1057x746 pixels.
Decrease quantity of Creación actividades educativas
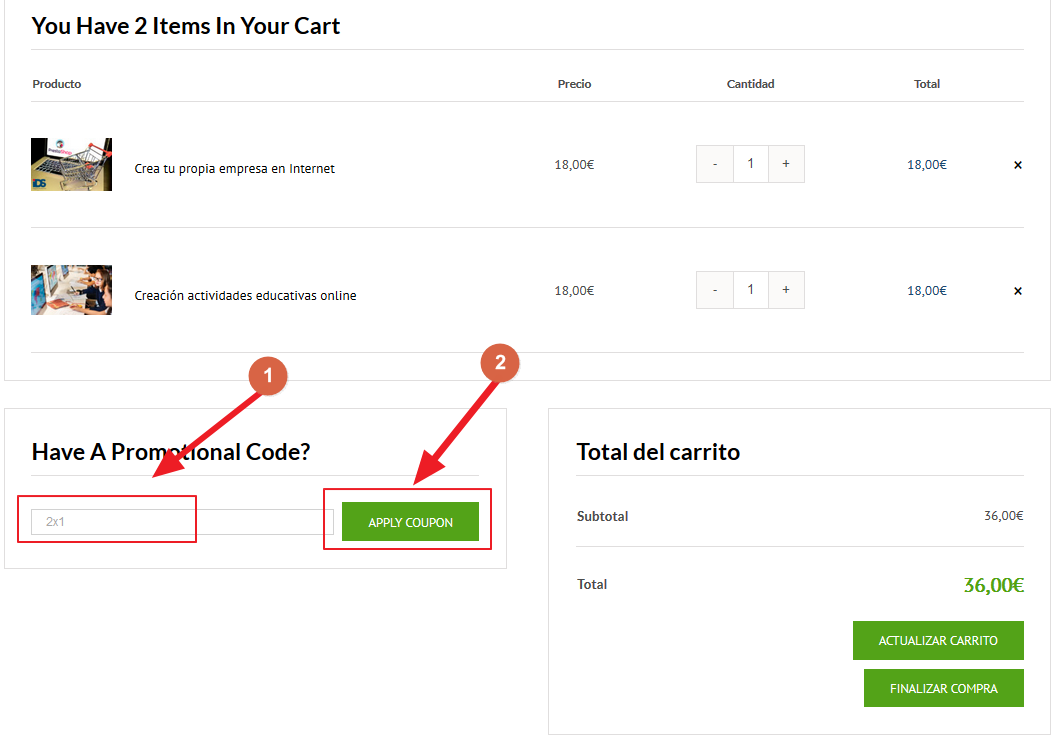[715, 290]
